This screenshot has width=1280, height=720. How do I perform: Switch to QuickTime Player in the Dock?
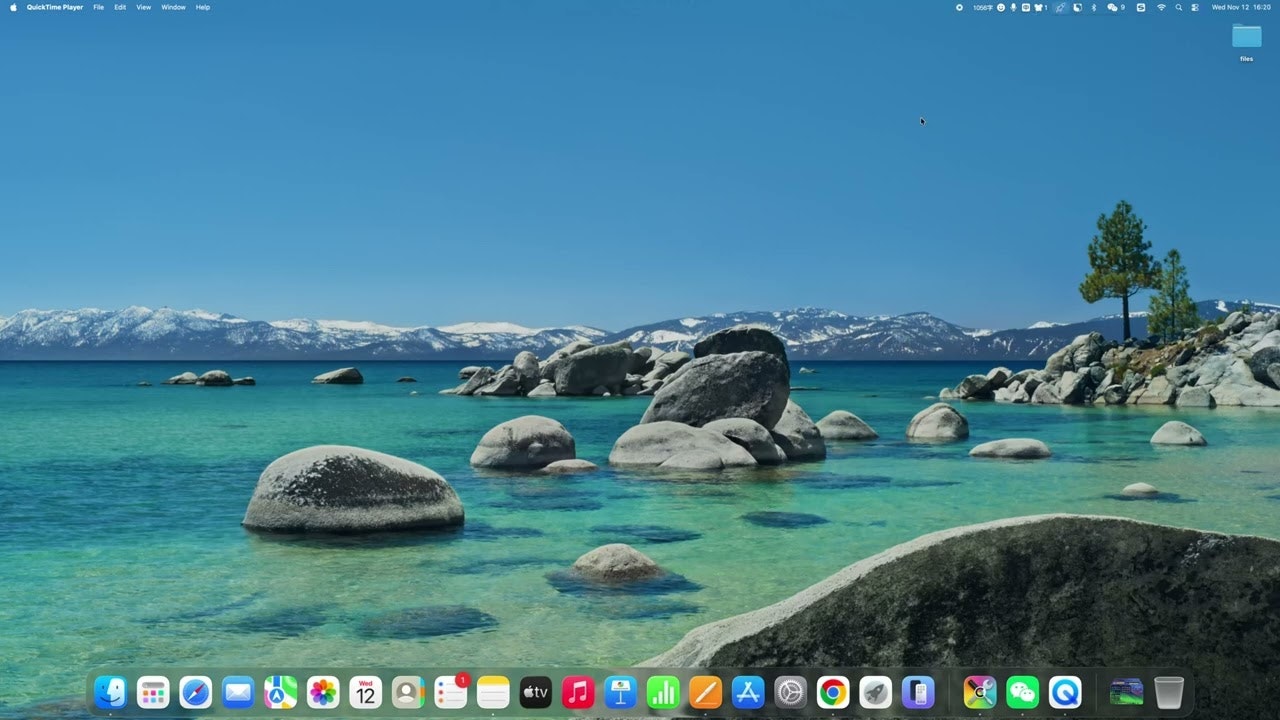[x=1065, y=692]
